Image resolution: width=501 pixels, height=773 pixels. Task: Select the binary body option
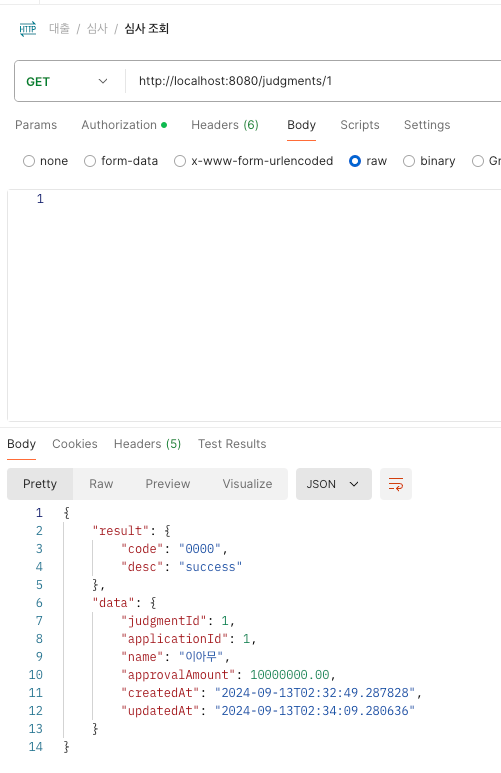429,161
